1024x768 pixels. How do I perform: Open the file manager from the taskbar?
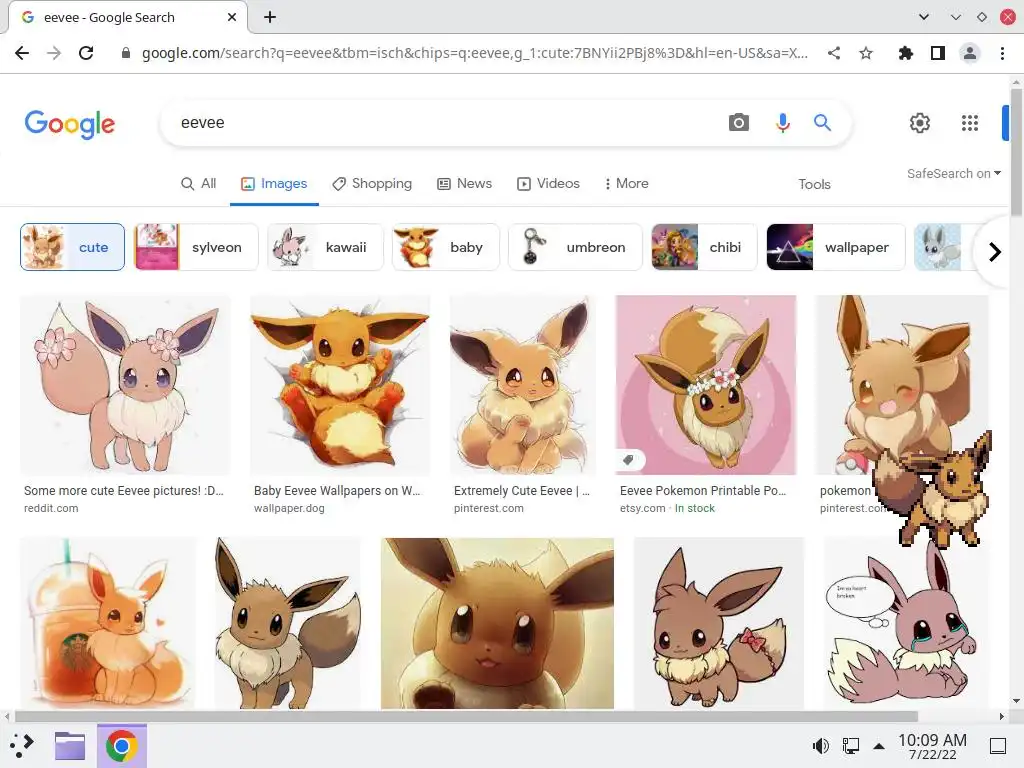pos(70,746)
